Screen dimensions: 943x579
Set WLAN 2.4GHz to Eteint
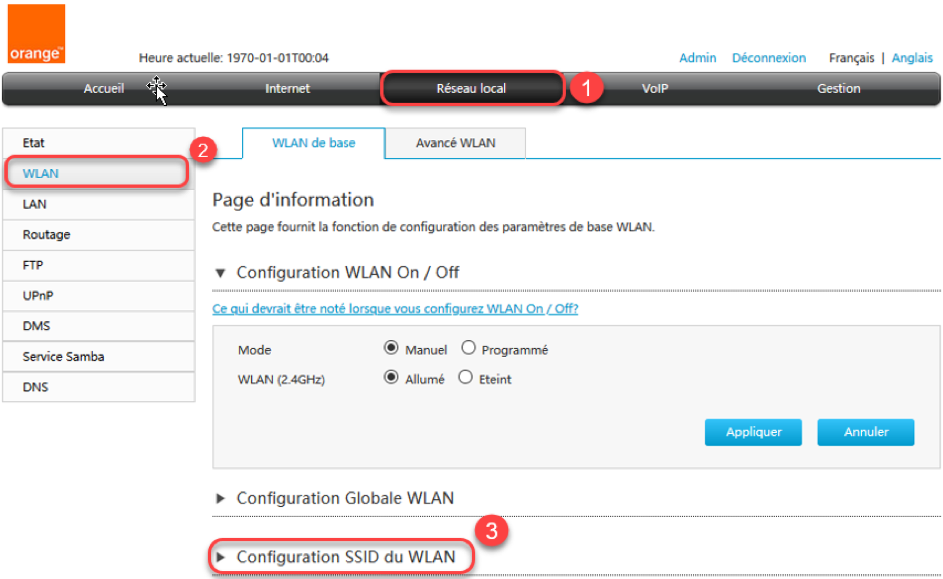coord(465,379)
